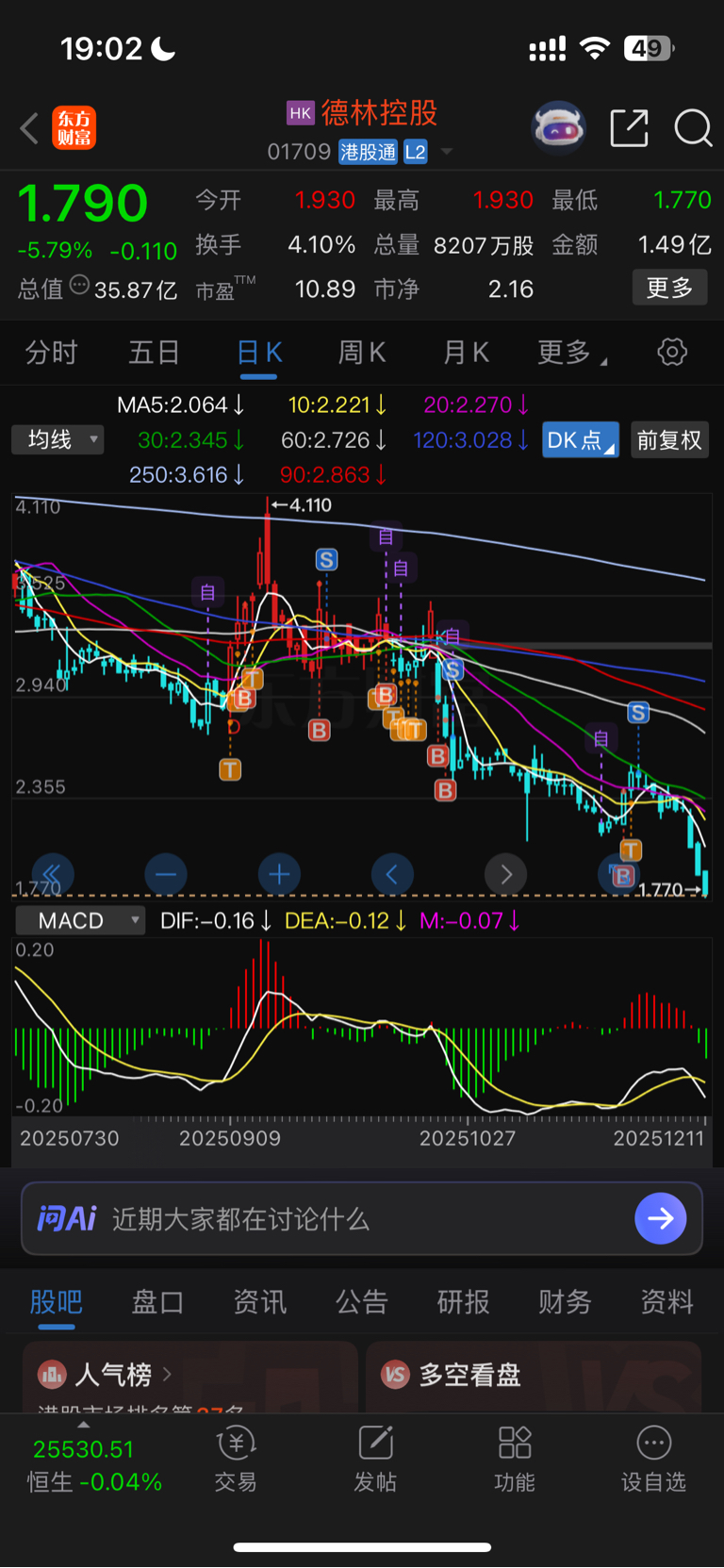Tap the 20251027 date label
Screen dimensions: 724x1568
click(x=468, y=1138)
